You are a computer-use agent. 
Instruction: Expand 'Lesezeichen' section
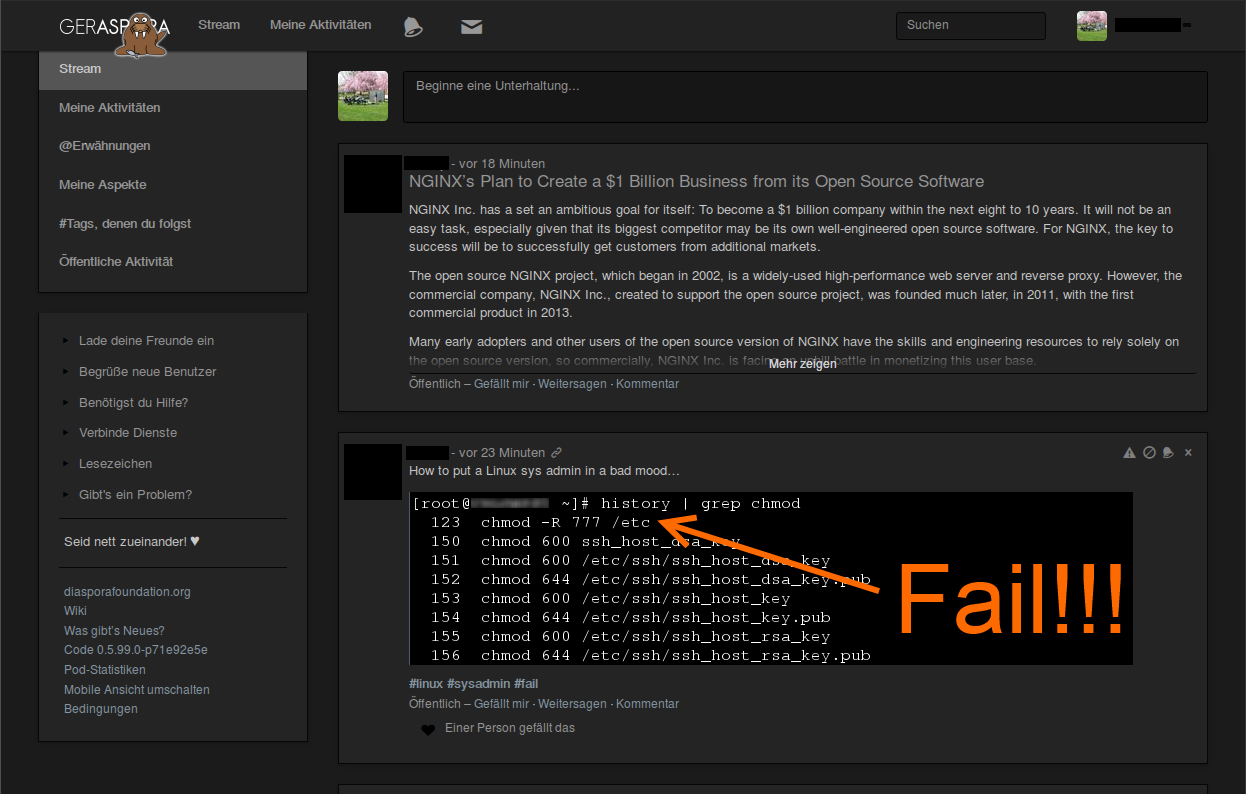point(115,464)
